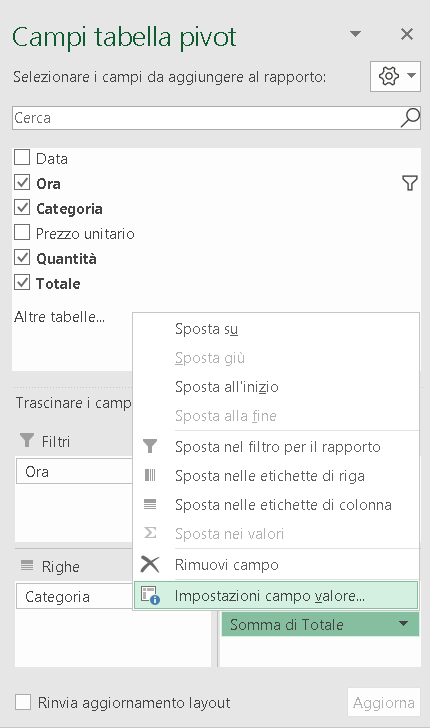Toggle Rinvia aggiornamento layout checkbox
Viewport: 430px width, 728px height.
(23, 702)
